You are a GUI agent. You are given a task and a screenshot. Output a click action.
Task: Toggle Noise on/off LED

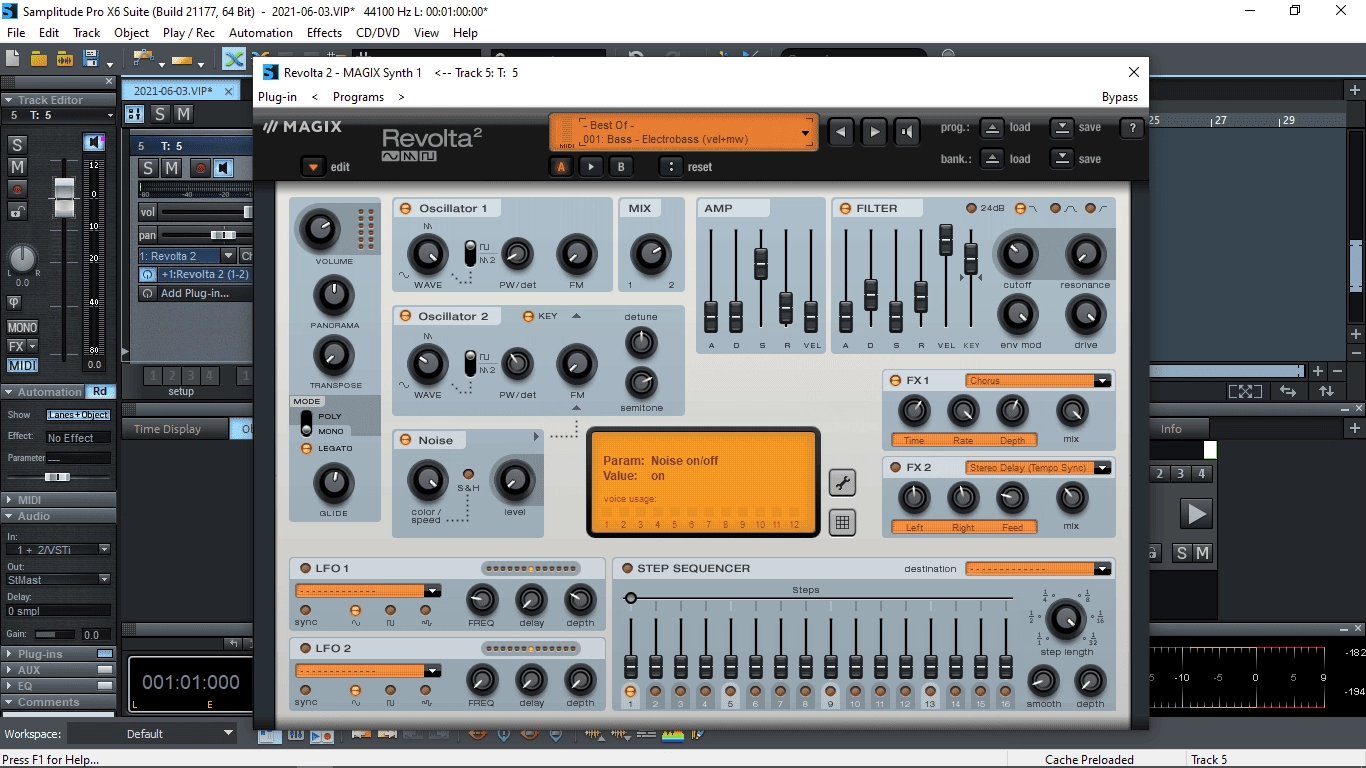point(405,440)
